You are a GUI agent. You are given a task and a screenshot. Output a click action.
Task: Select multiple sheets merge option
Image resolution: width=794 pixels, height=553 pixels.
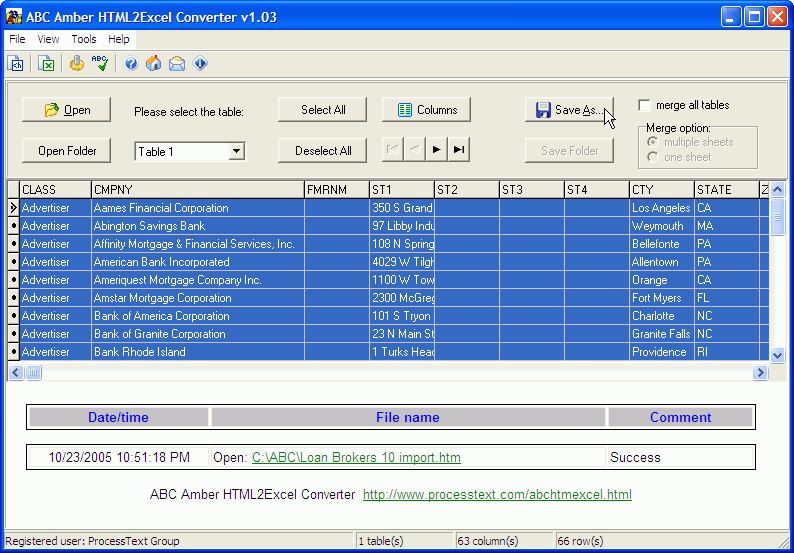click(653, 142)
